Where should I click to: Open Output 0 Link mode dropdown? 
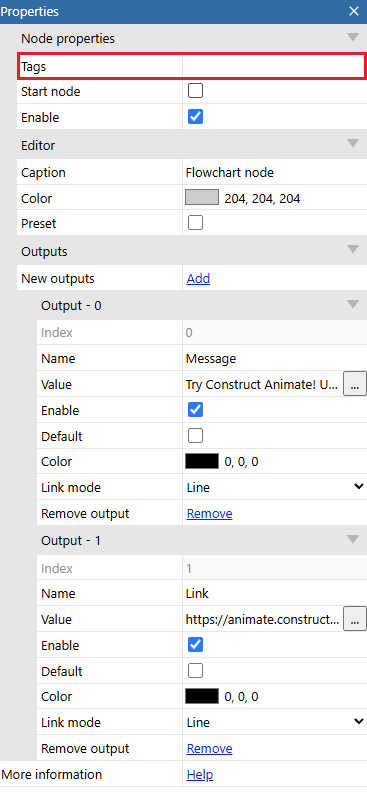(x=275, y=487)
